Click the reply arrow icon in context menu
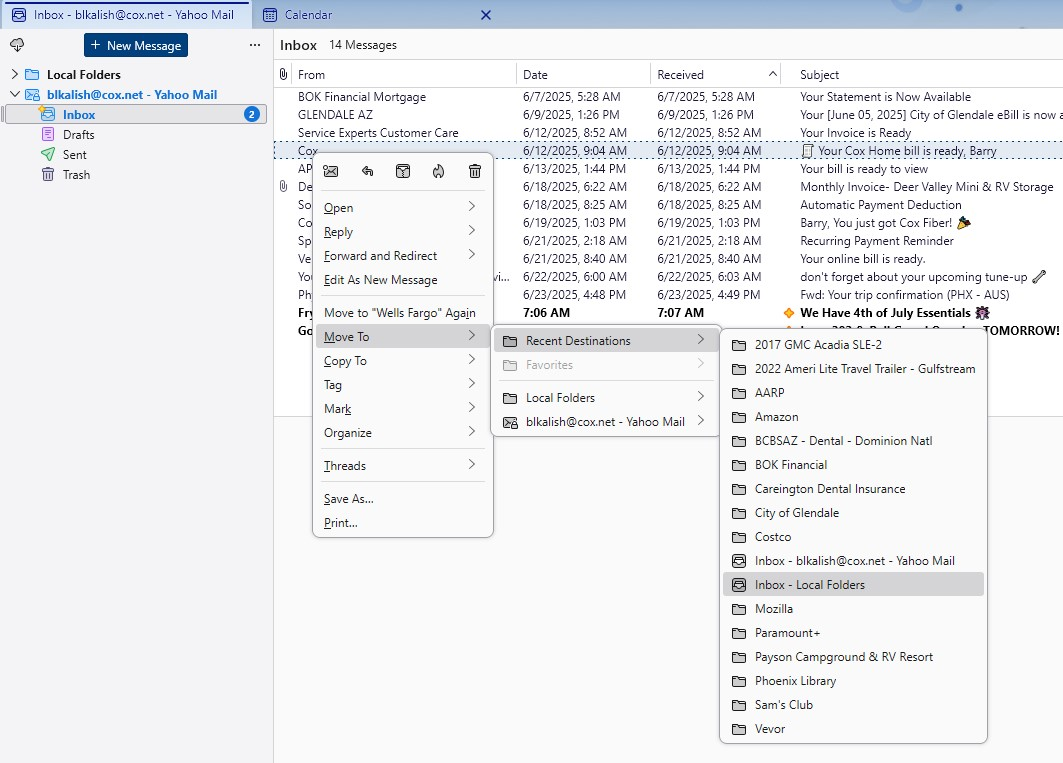The width and height of the screenshot is (1063, 763). coord(367,171)
